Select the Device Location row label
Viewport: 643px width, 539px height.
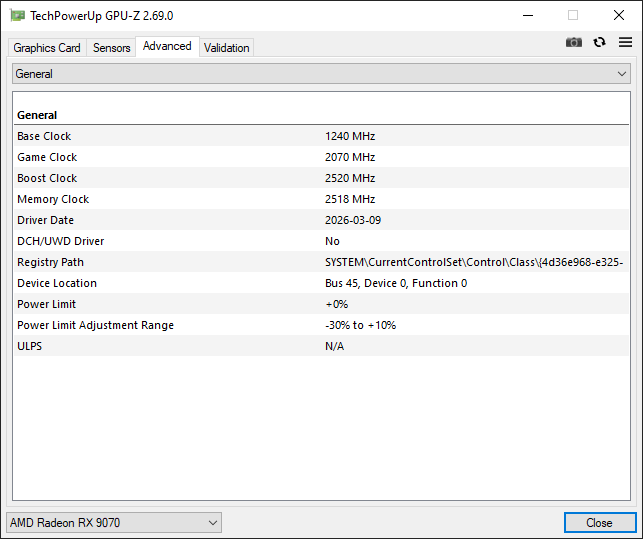click(x=57, y=283)
